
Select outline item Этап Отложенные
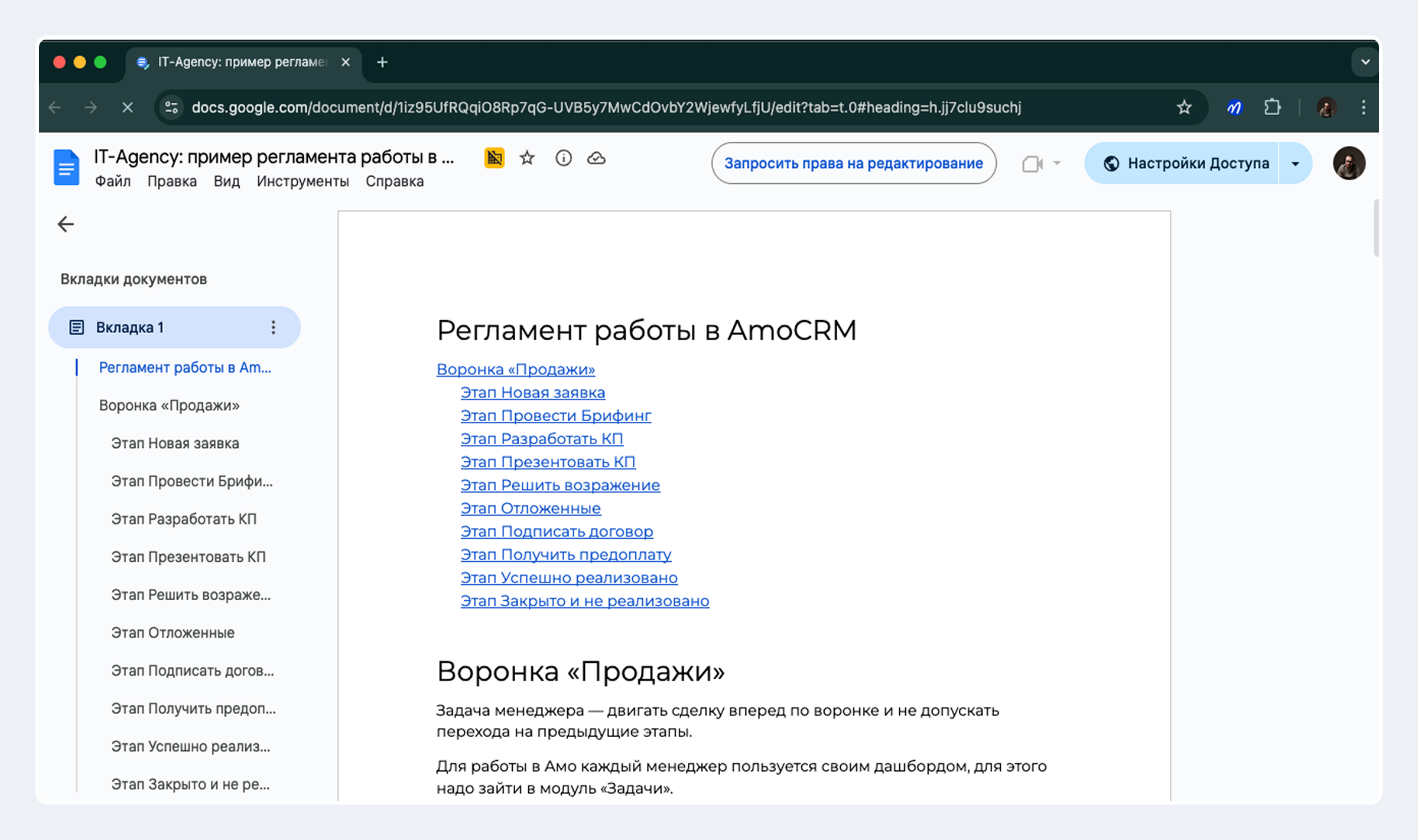[173, 633]
